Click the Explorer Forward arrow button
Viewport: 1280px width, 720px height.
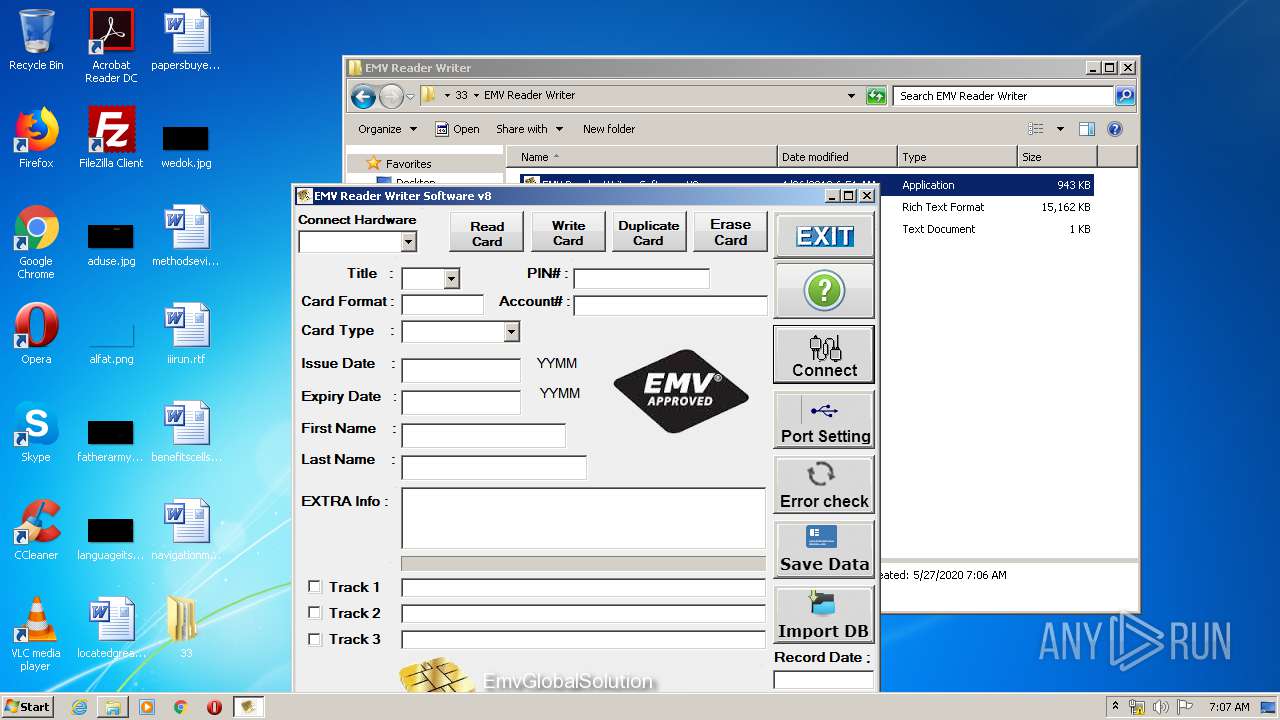coord(391,96)
